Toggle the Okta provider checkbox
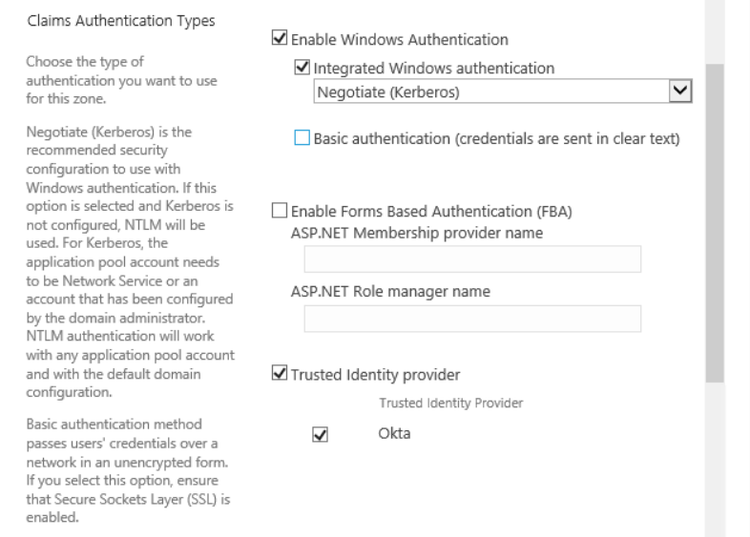 (x=320, y=435)
